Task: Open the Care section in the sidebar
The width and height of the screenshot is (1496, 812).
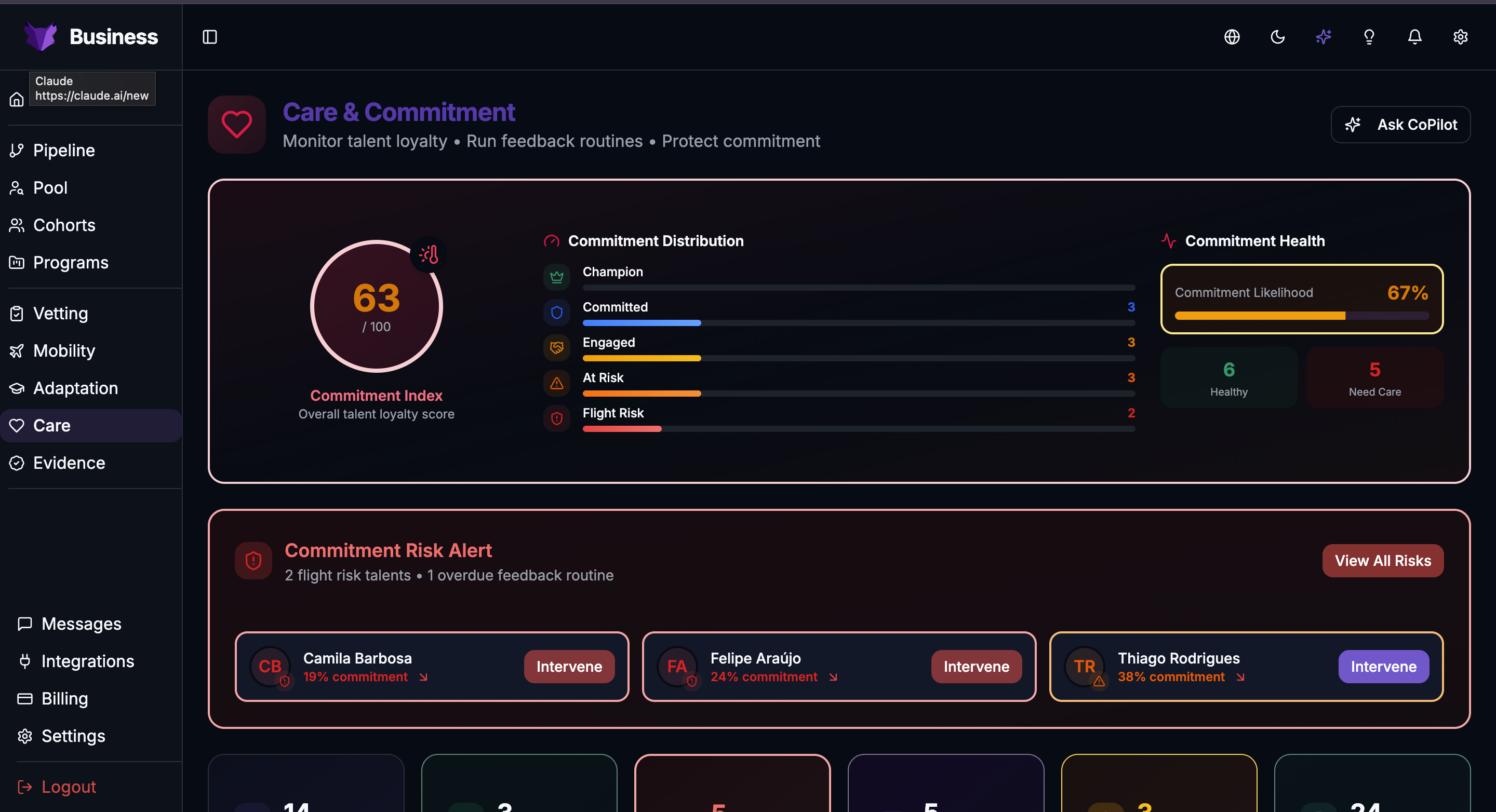Action: [x=52, y=425]
